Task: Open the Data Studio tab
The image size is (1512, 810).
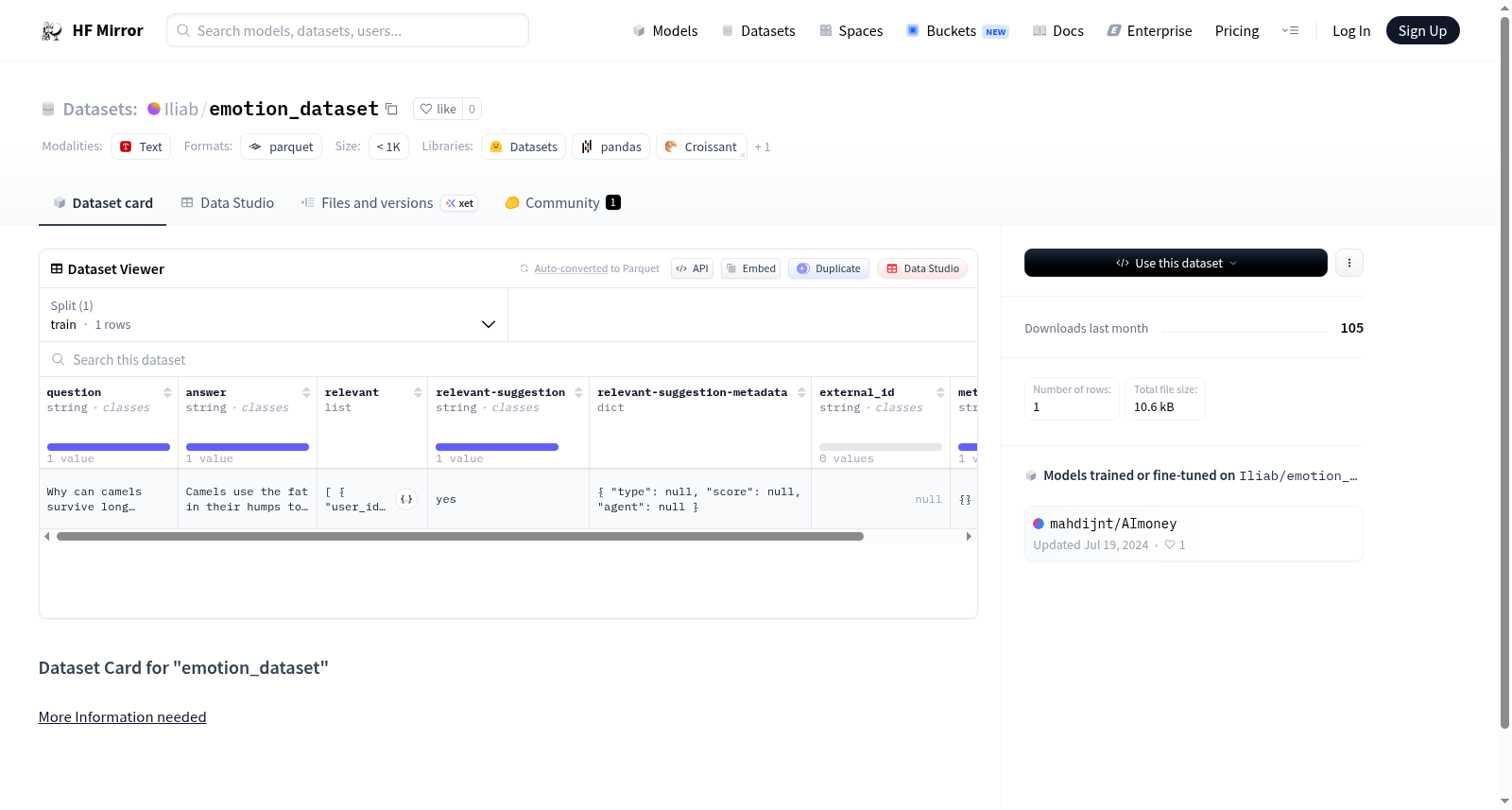Action: click(228, 203)
